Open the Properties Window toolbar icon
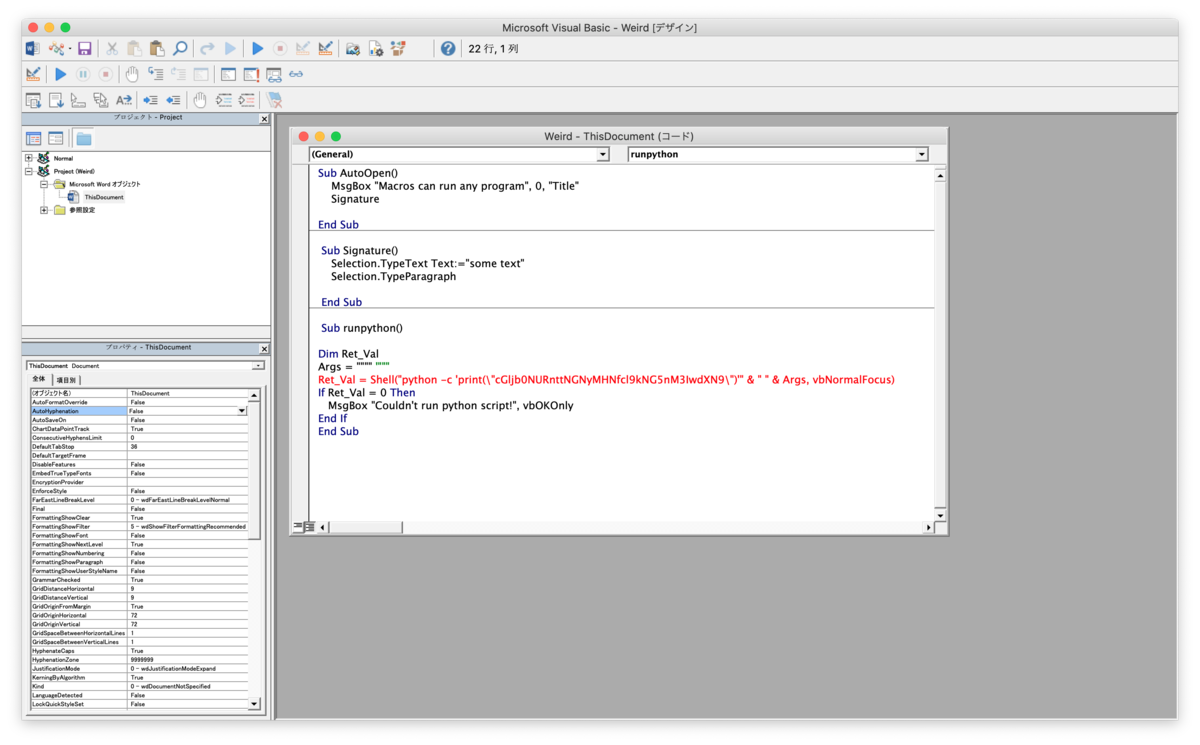Screen dimensions: 1200x745 [x=376, y=48]
